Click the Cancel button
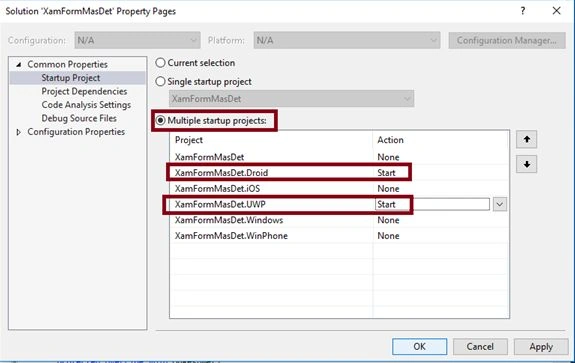 pos(480,346)
